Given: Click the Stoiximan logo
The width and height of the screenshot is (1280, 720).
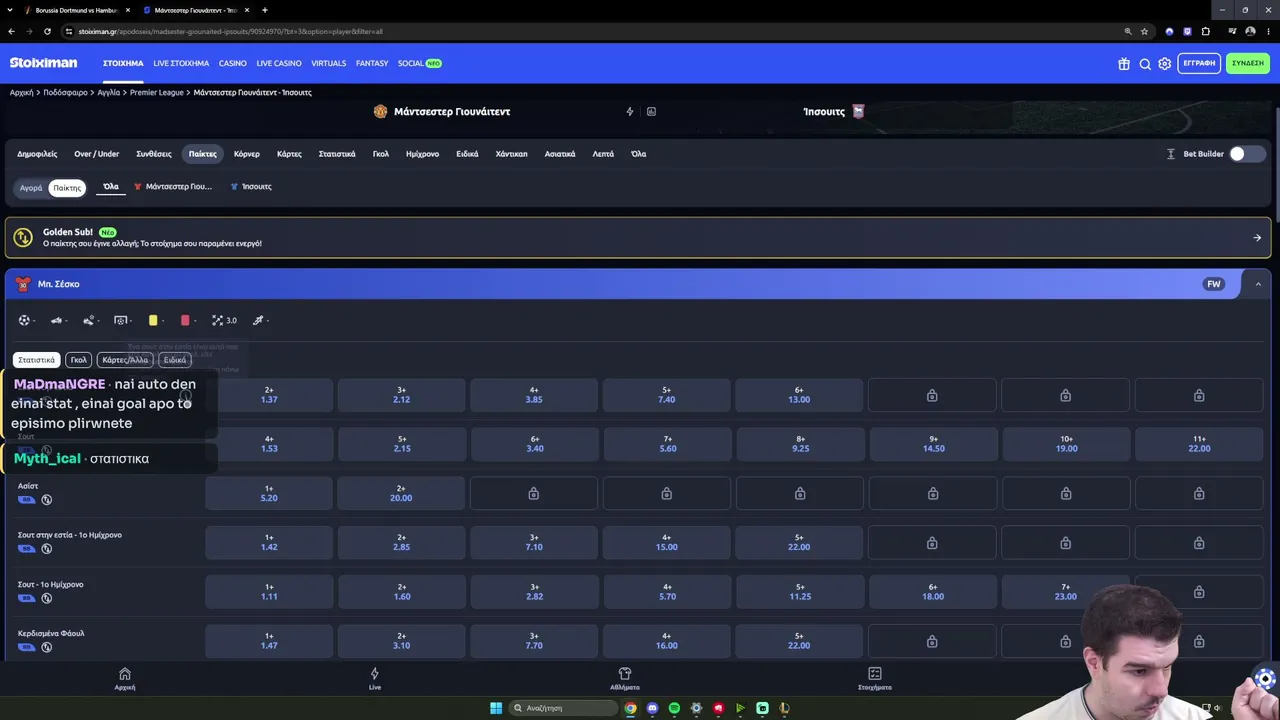Looking at the screenshot, I should 43,63.
